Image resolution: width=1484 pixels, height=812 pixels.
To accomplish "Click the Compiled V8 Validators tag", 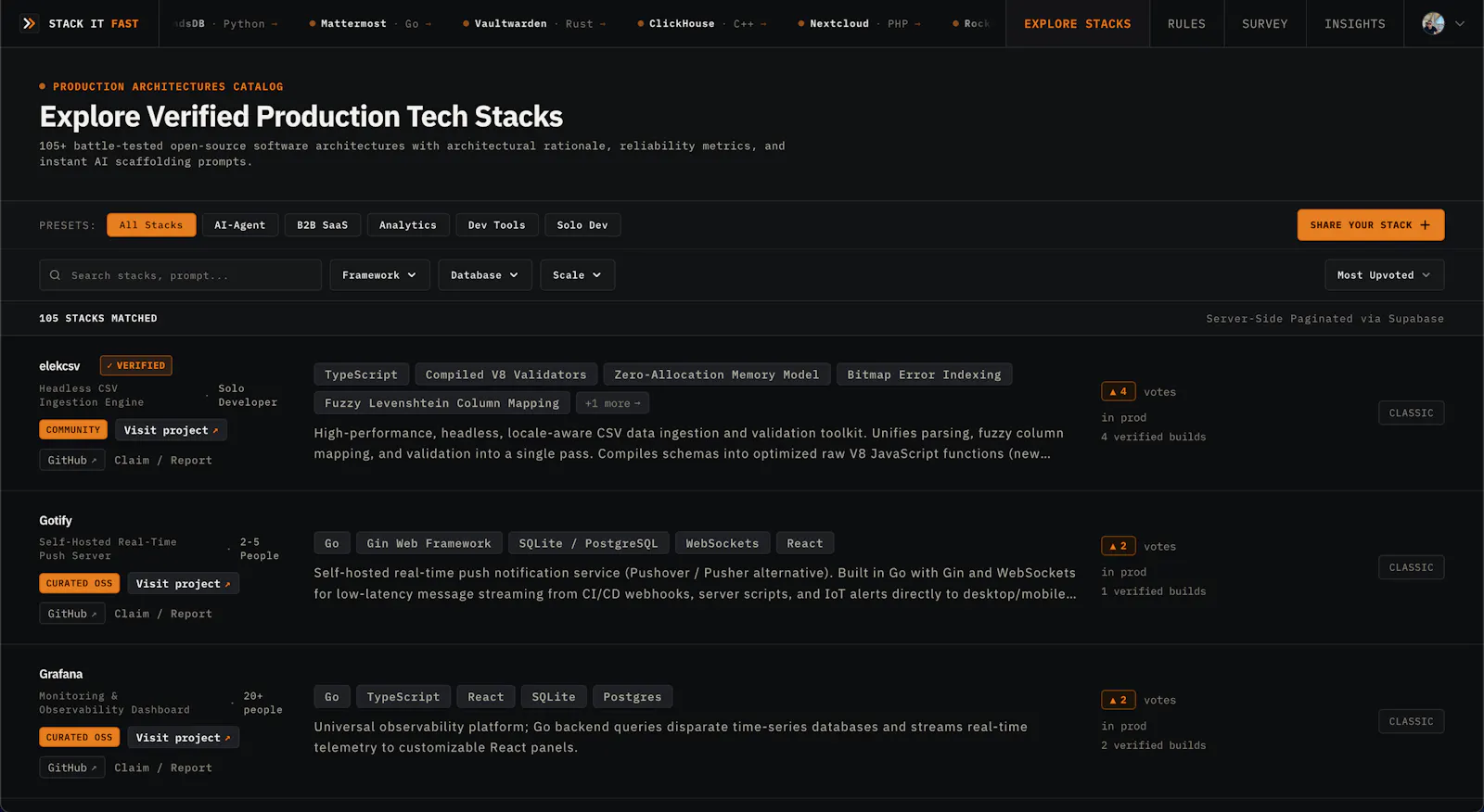I will (505, 374).
